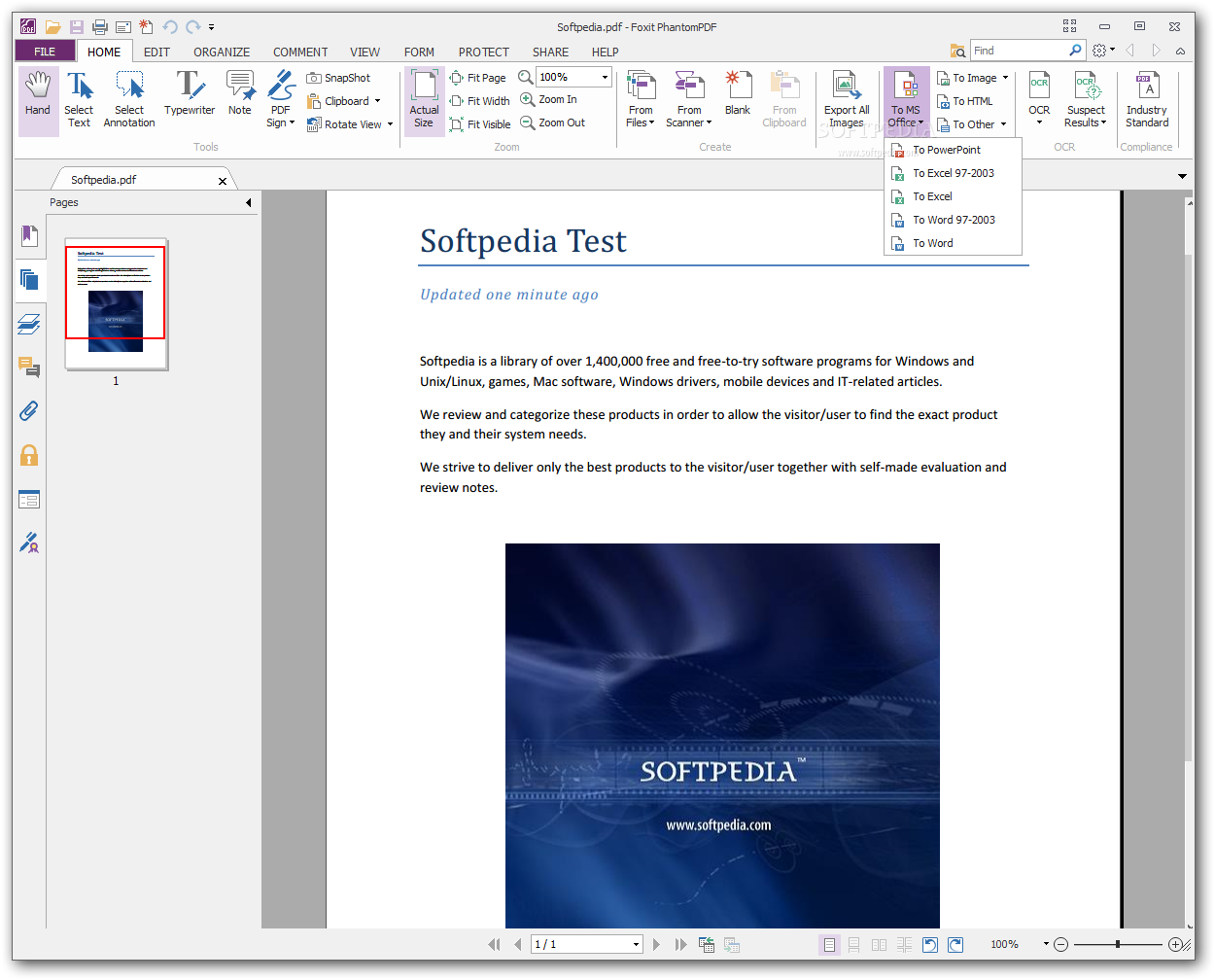Expand Rotate View options
The height and width of the screenshot is (980, 1215).
pyautogui.click(x=390, y=124)
